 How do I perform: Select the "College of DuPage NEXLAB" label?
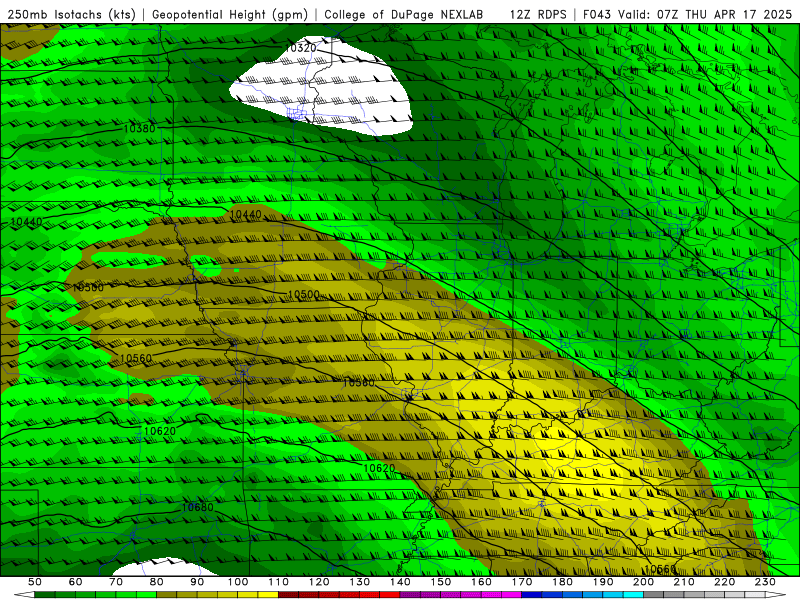tap(403, 15)
